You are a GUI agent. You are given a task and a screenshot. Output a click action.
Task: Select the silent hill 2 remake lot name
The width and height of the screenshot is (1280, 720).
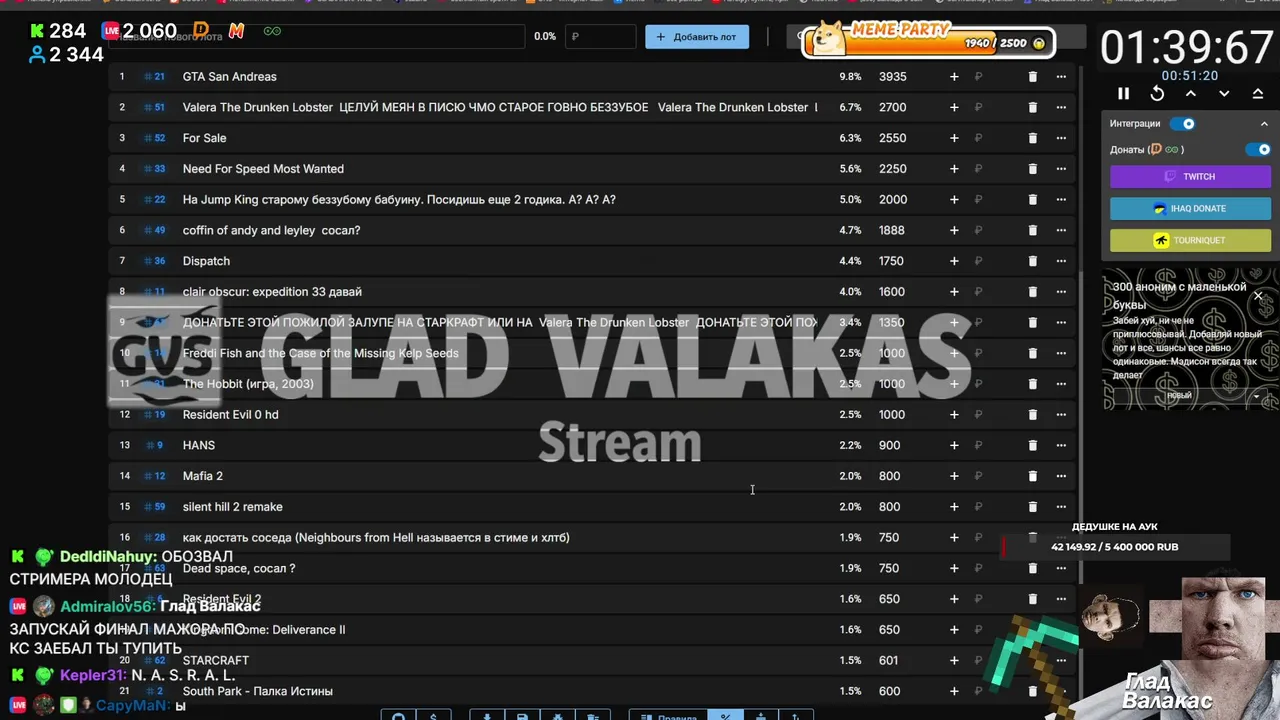tap(233, 507)
